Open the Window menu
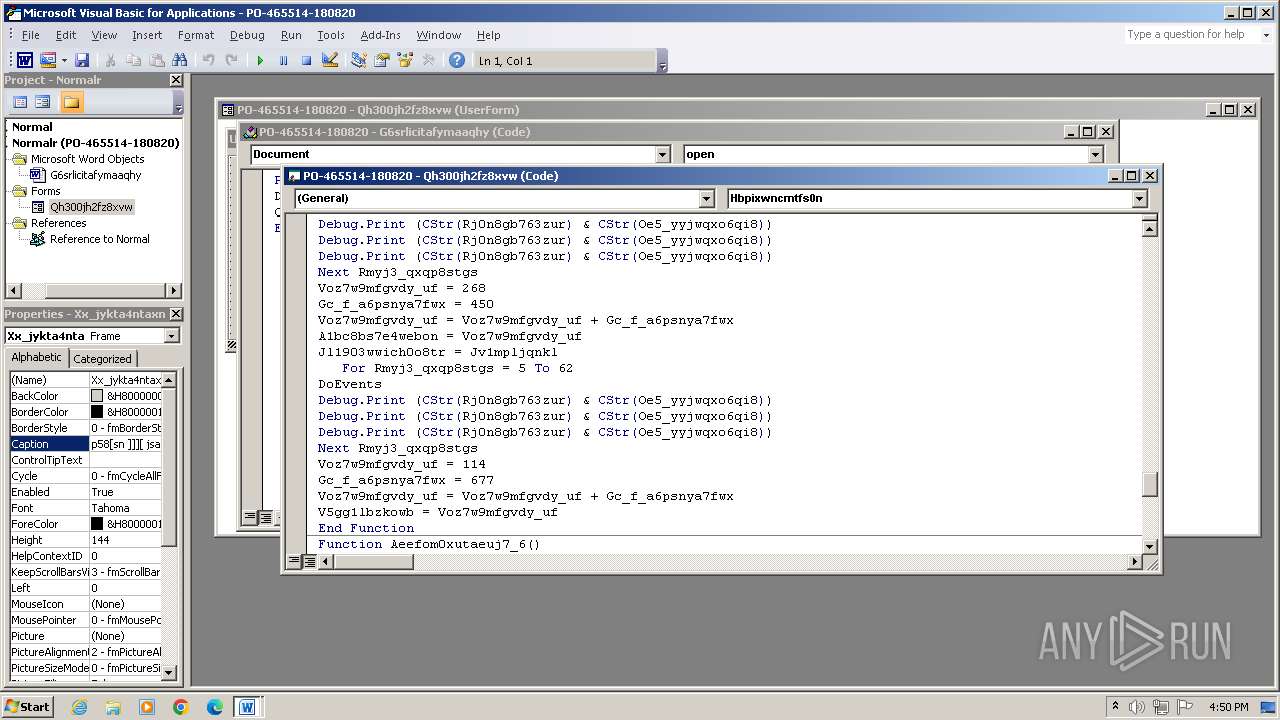Image resolution: width=1280 pixels, height=720 pixels. pos(439,35)
